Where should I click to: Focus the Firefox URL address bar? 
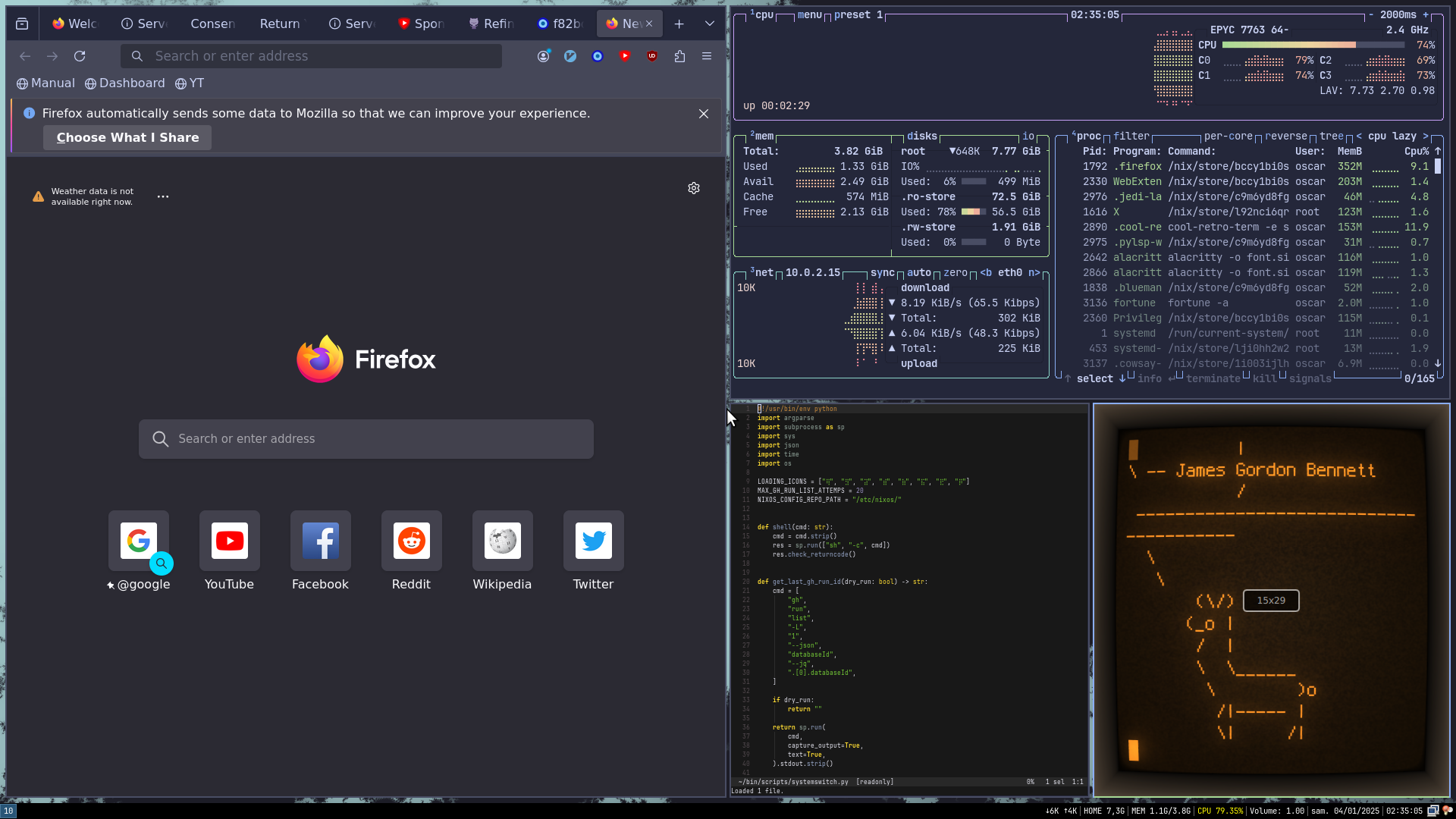pyautogui.click(x=311, y=56)
